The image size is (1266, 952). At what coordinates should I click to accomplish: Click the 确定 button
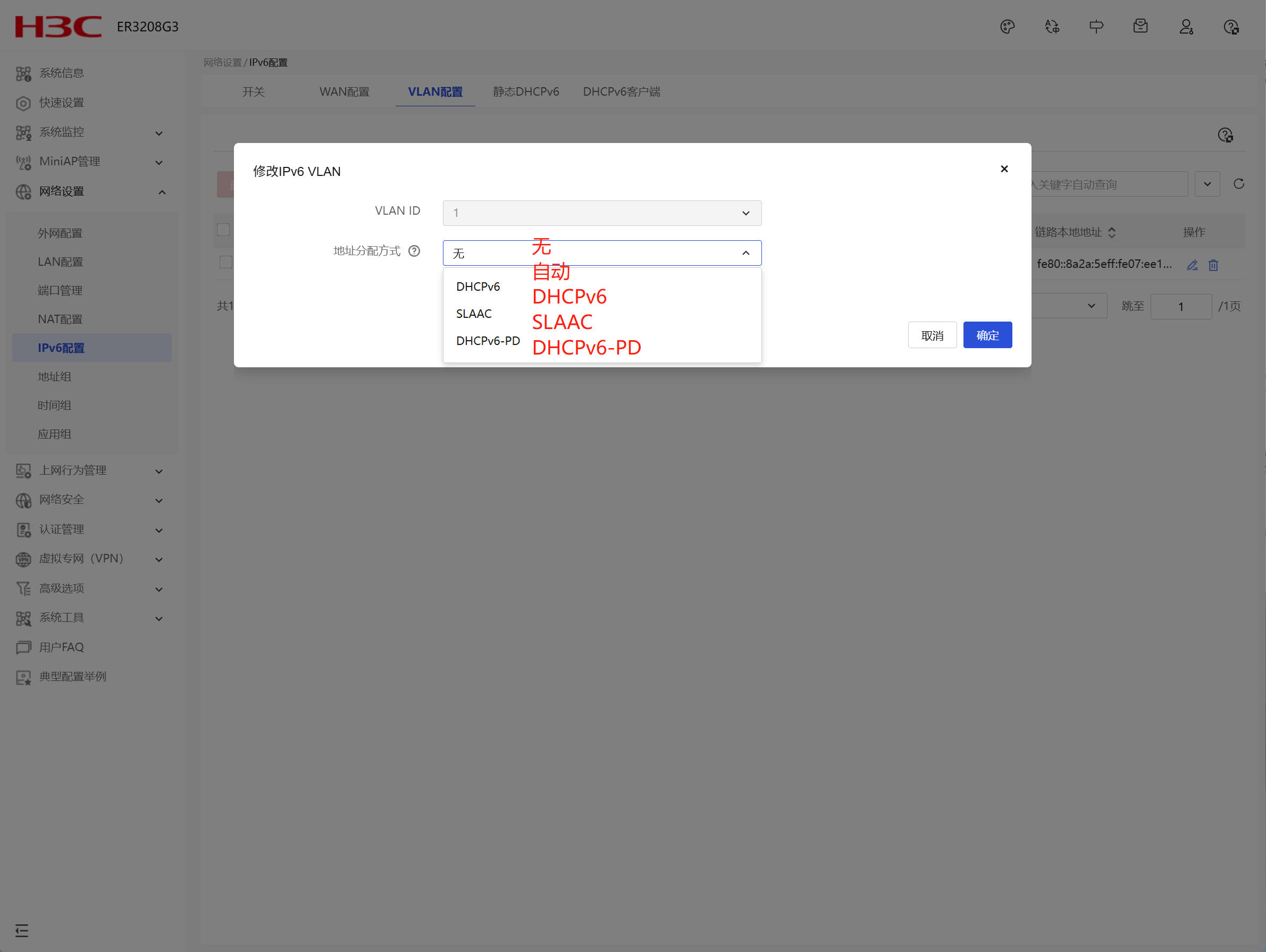point(987,335)
